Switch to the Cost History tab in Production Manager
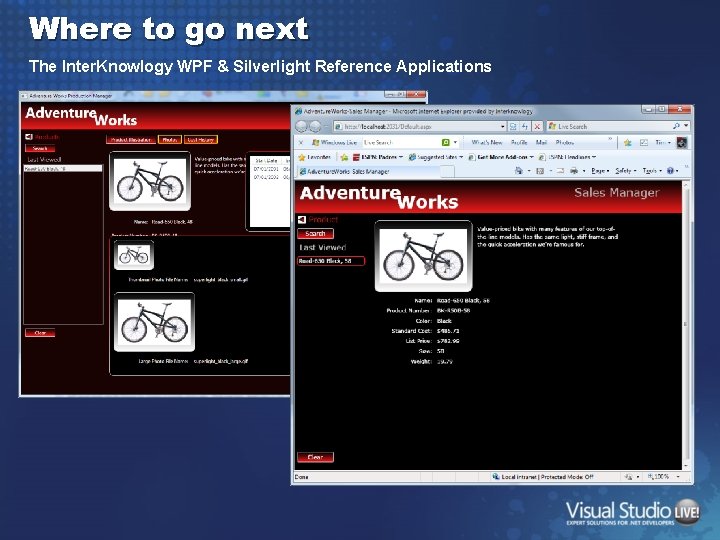 [x=201, y=140]
